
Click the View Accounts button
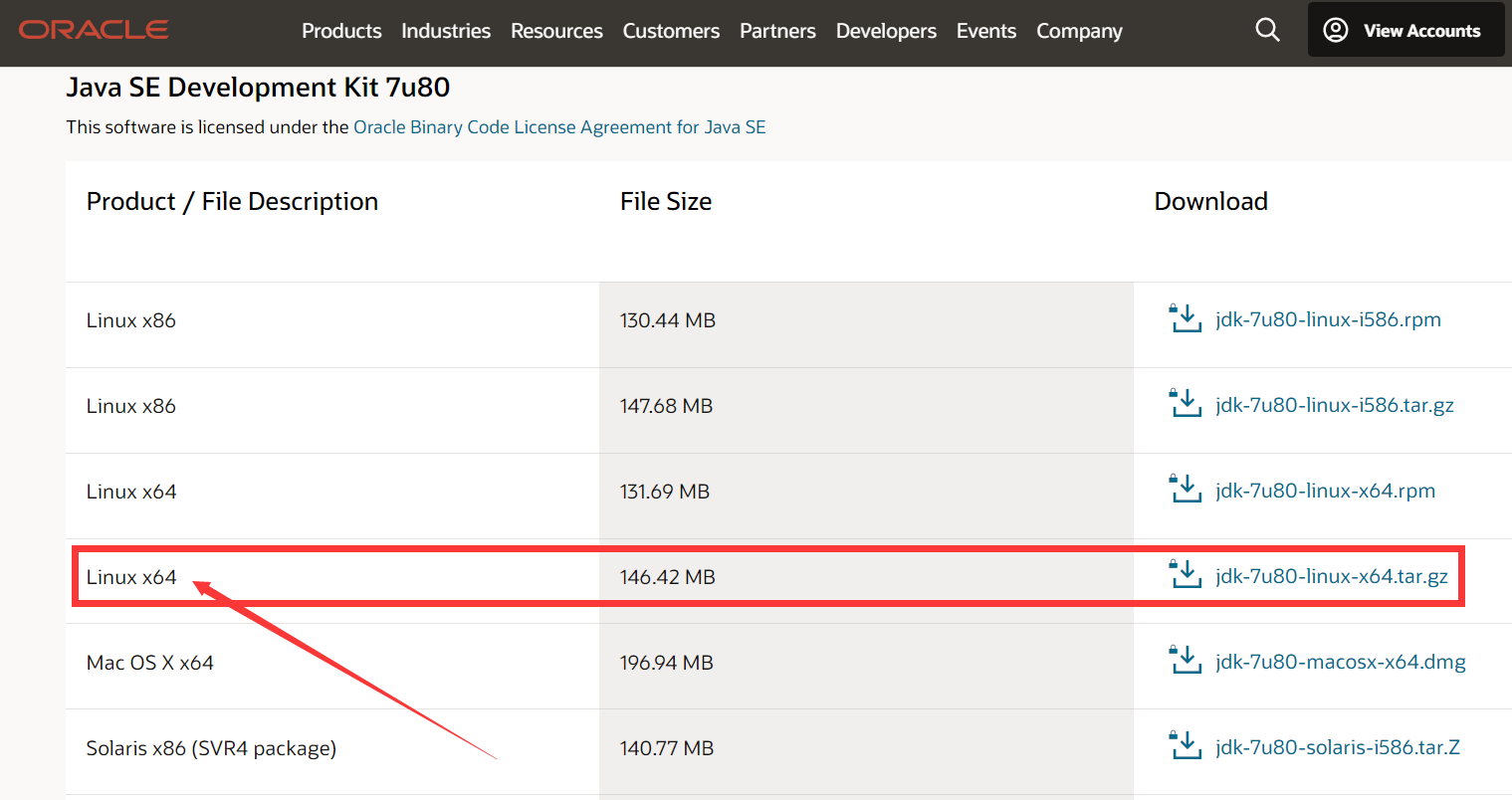1405,30
